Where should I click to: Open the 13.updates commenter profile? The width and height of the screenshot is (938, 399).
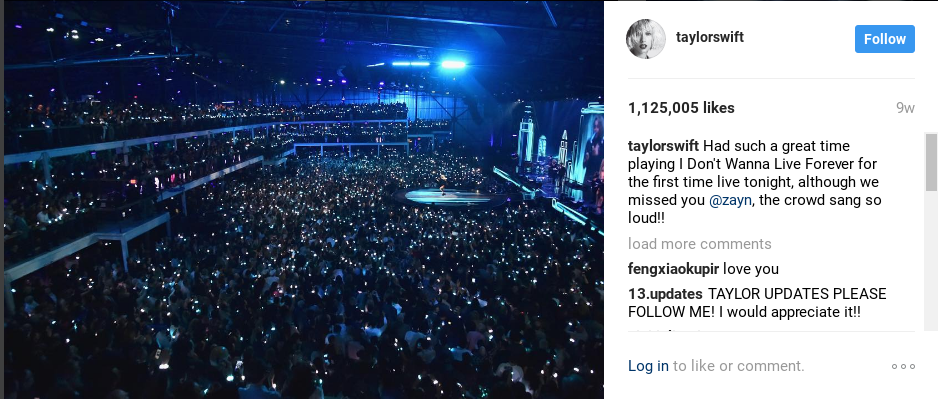[x=665, y=294]
